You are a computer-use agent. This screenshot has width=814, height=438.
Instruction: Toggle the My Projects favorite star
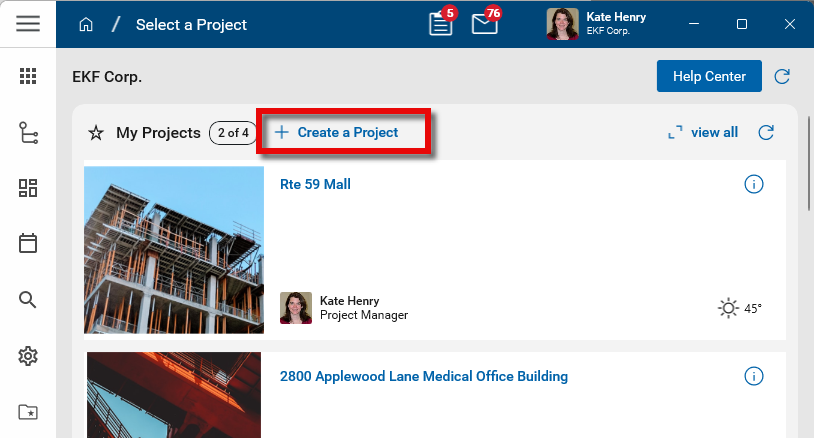coord(96,133)
